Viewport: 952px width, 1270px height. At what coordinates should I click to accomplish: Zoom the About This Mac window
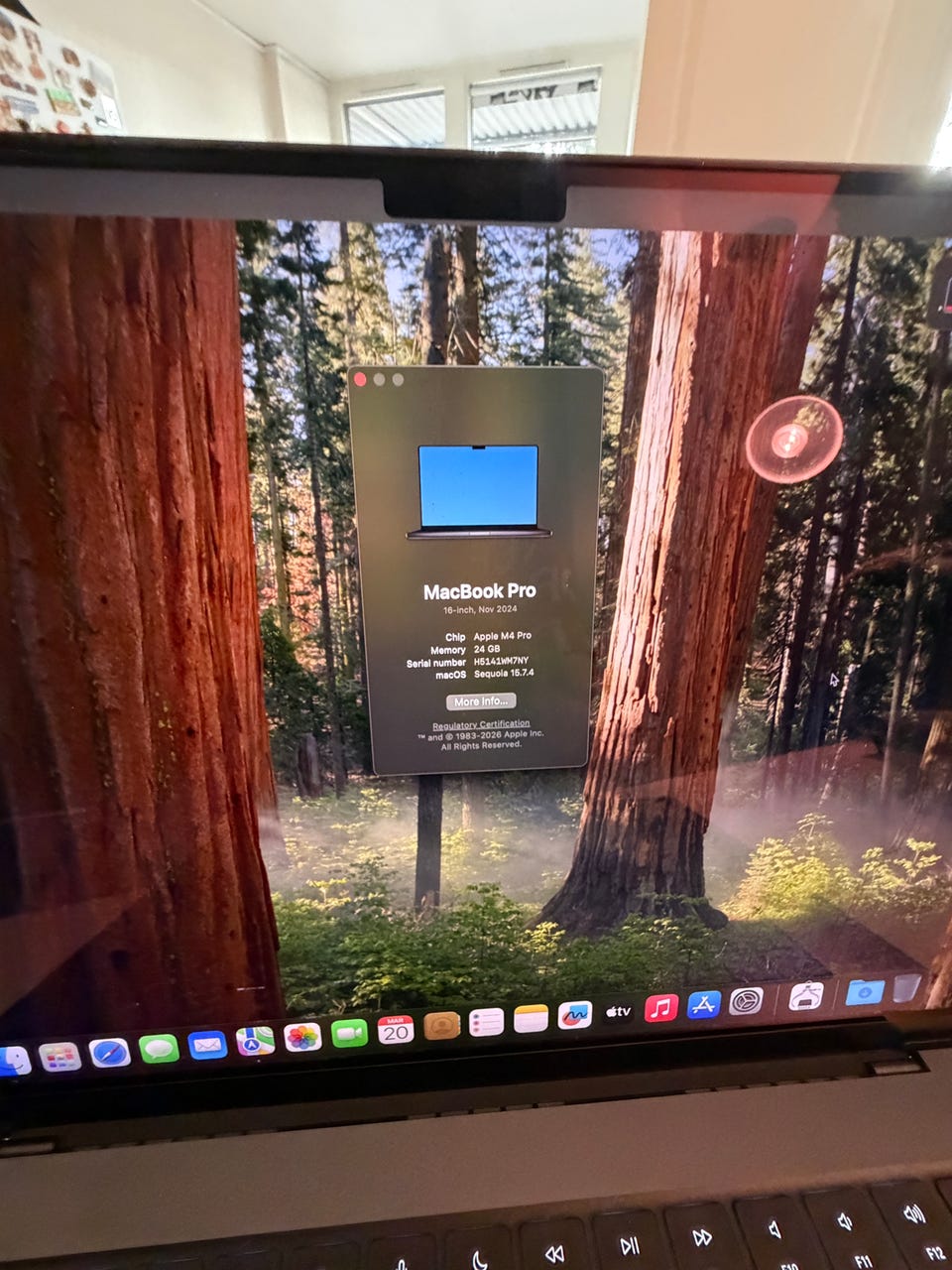(398, 379)
